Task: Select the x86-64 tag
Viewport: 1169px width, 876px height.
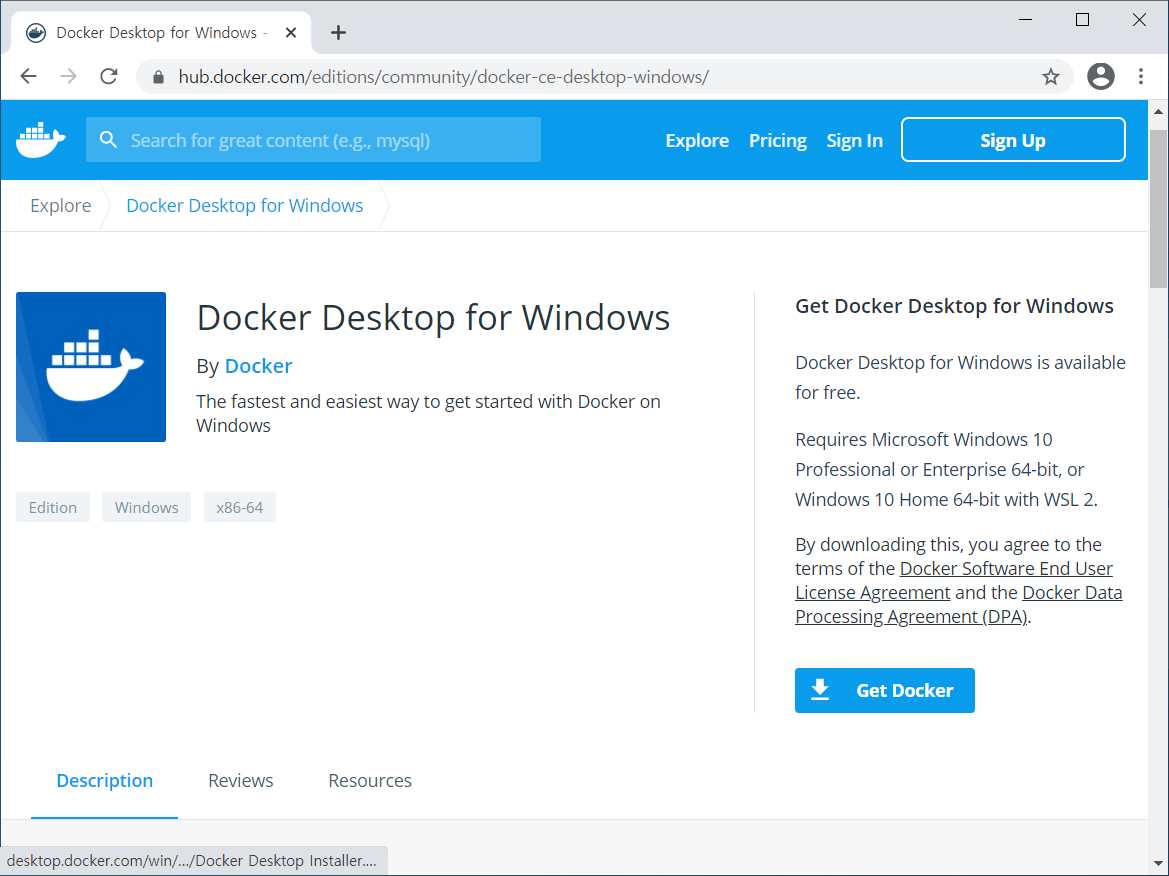Action: (239, 507)
